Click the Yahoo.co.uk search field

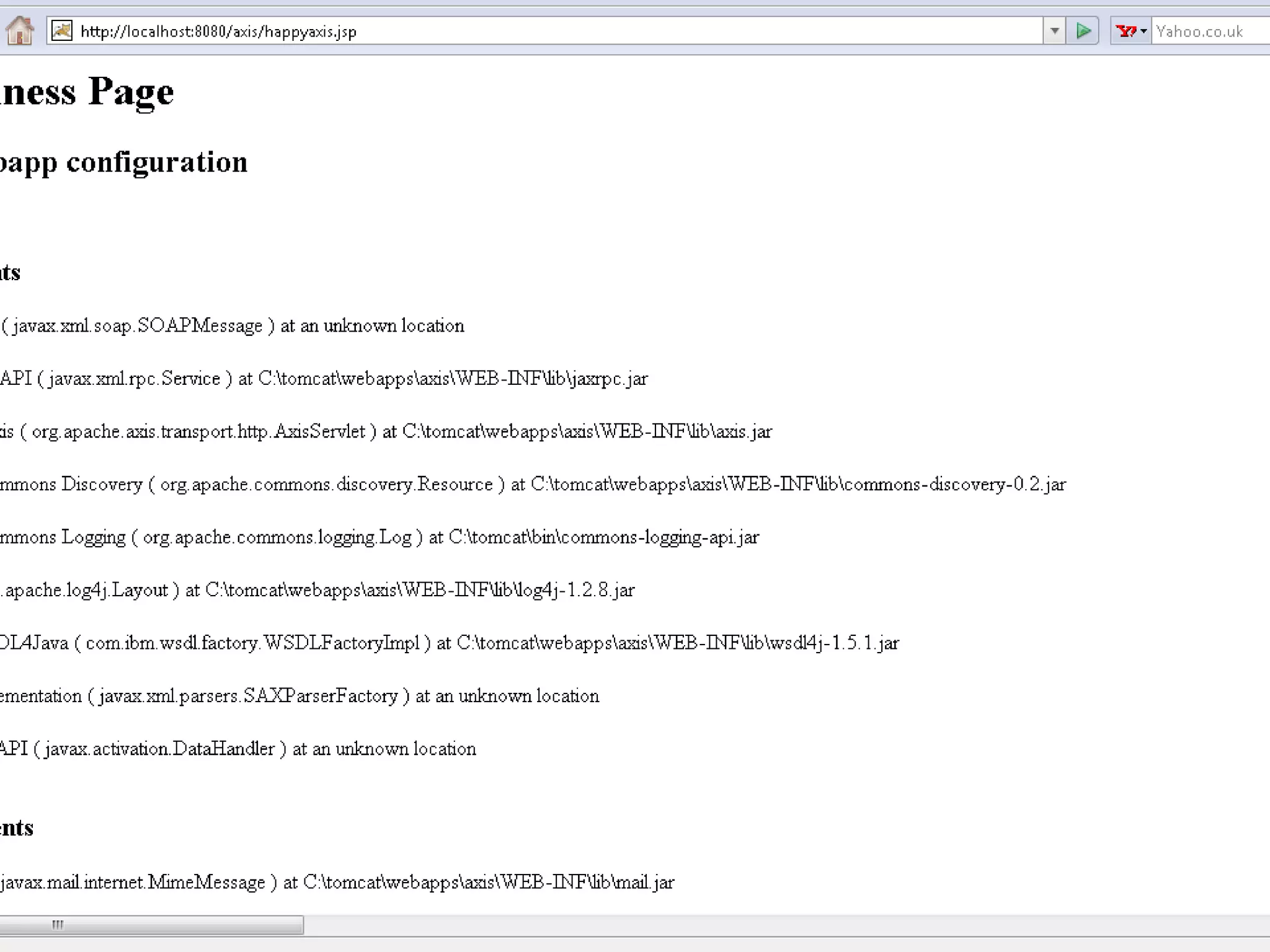[1211, 31]
